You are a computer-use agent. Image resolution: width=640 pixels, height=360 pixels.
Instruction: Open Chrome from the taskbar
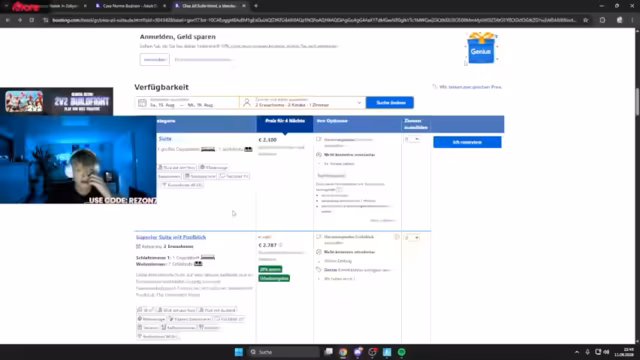[x=343, y=352]
